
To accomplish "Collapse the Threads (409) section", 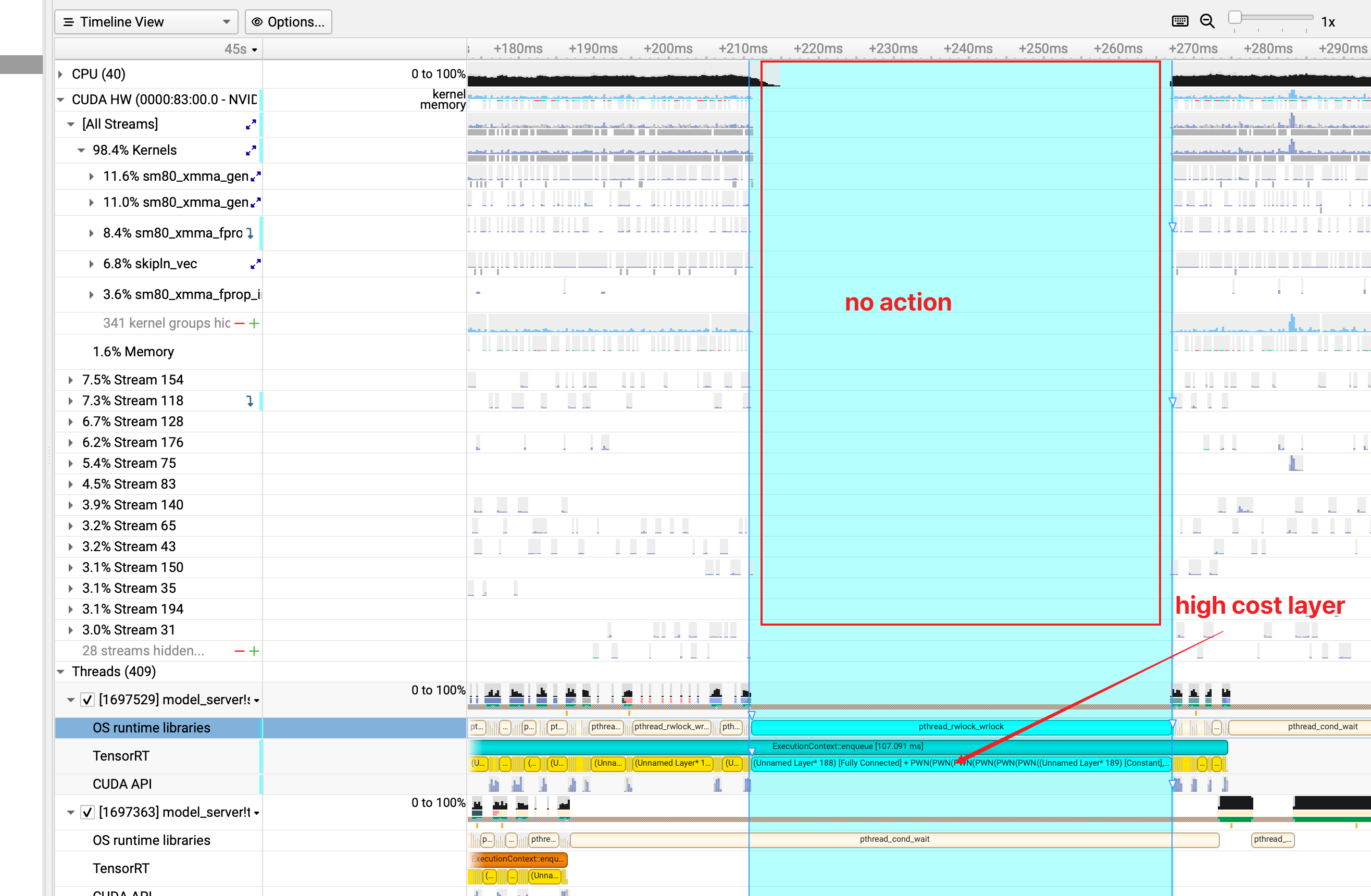I will pos(60,672).
